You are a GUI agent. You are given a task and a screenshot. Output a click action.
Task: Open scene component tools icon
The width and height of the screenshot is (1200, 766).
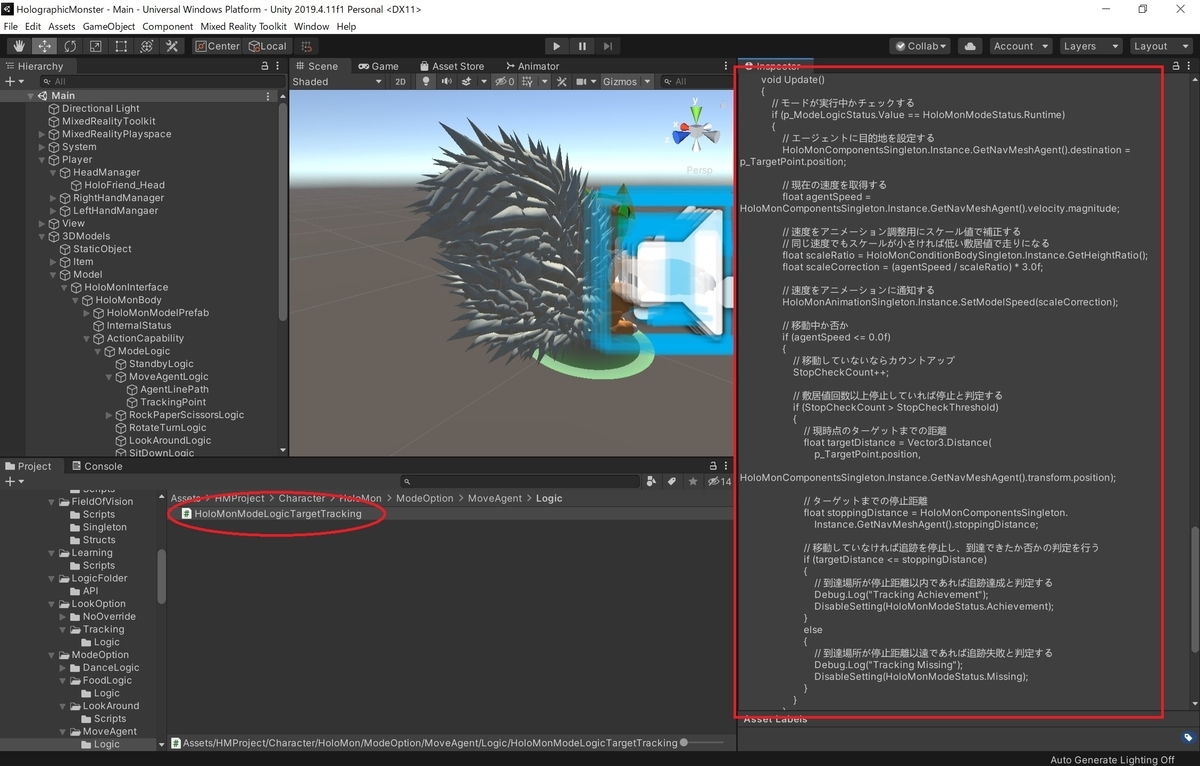coord(562,82)
